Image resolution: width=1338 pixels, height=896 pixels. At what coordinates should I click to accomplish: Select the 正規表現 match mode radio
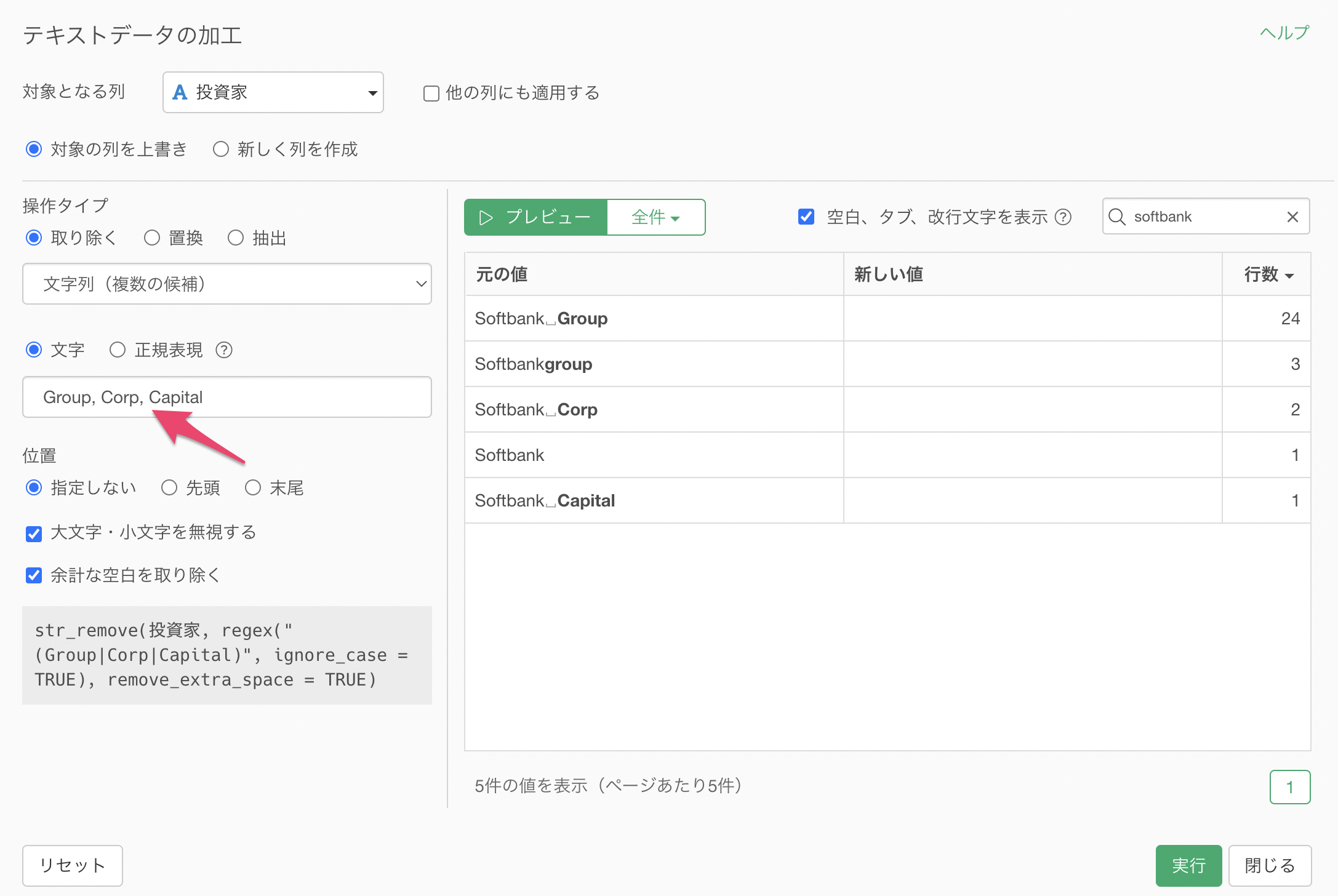118,350
